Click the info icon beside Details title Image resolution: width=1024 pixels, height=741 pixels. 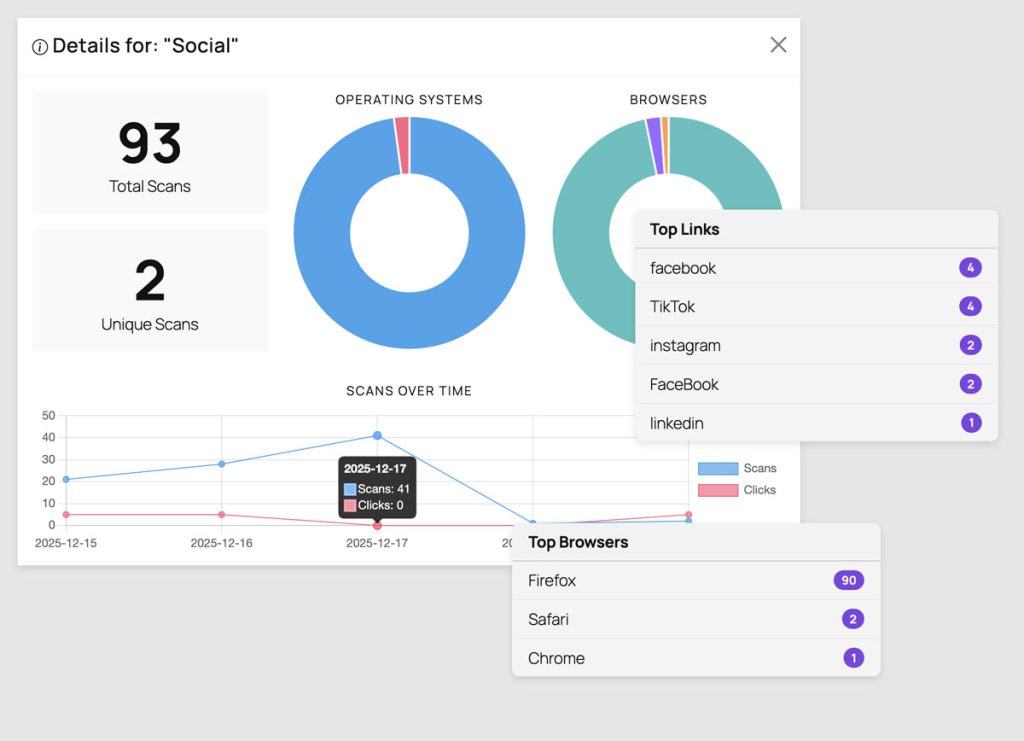pos(40,47)
